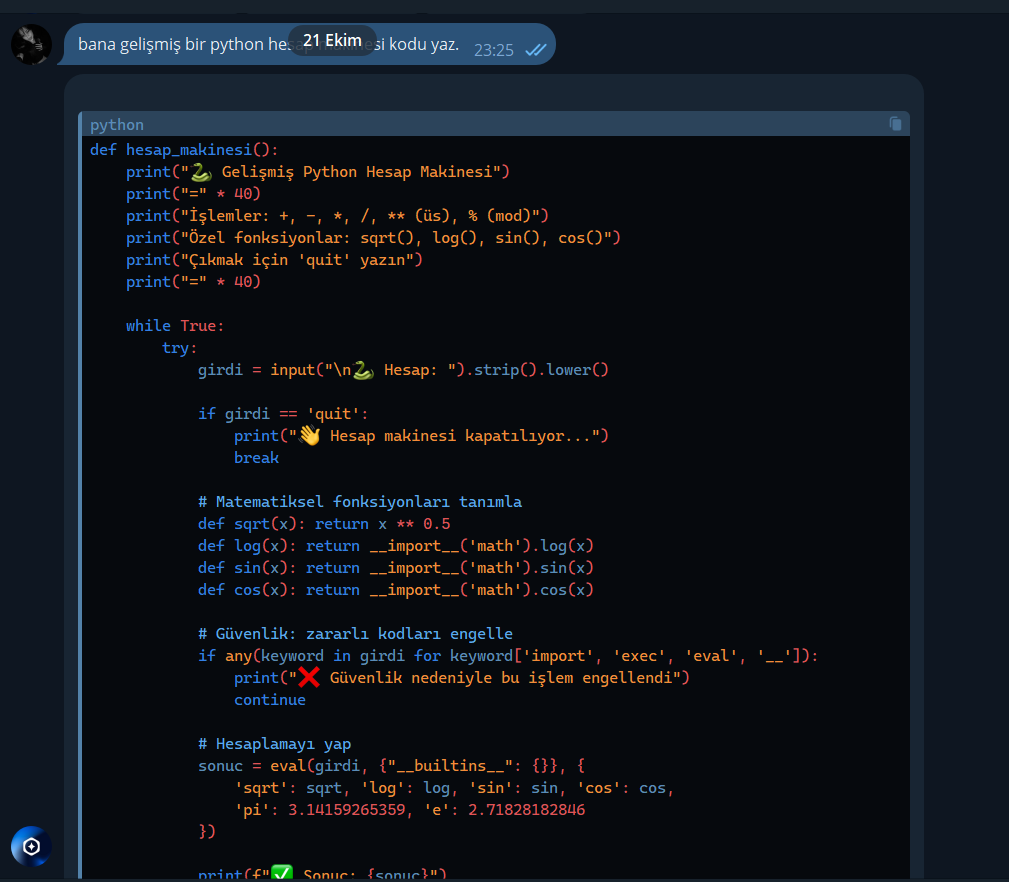Click the 'def log(x)' line

(x=396, y=546)
